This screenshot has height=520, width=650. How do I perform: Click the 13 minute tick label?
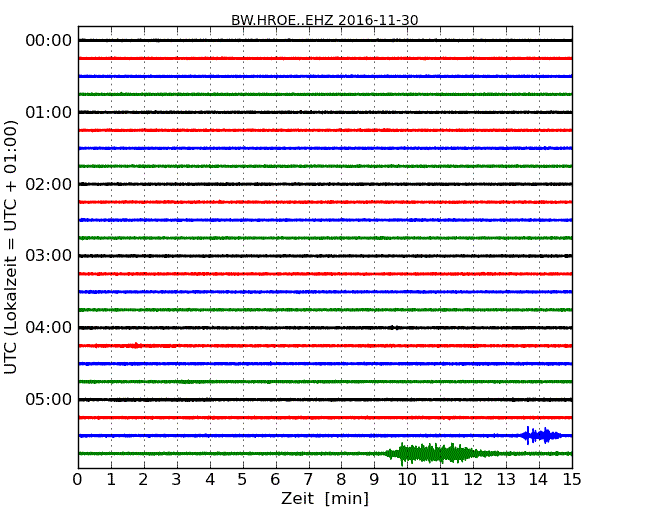pos(506,480)
